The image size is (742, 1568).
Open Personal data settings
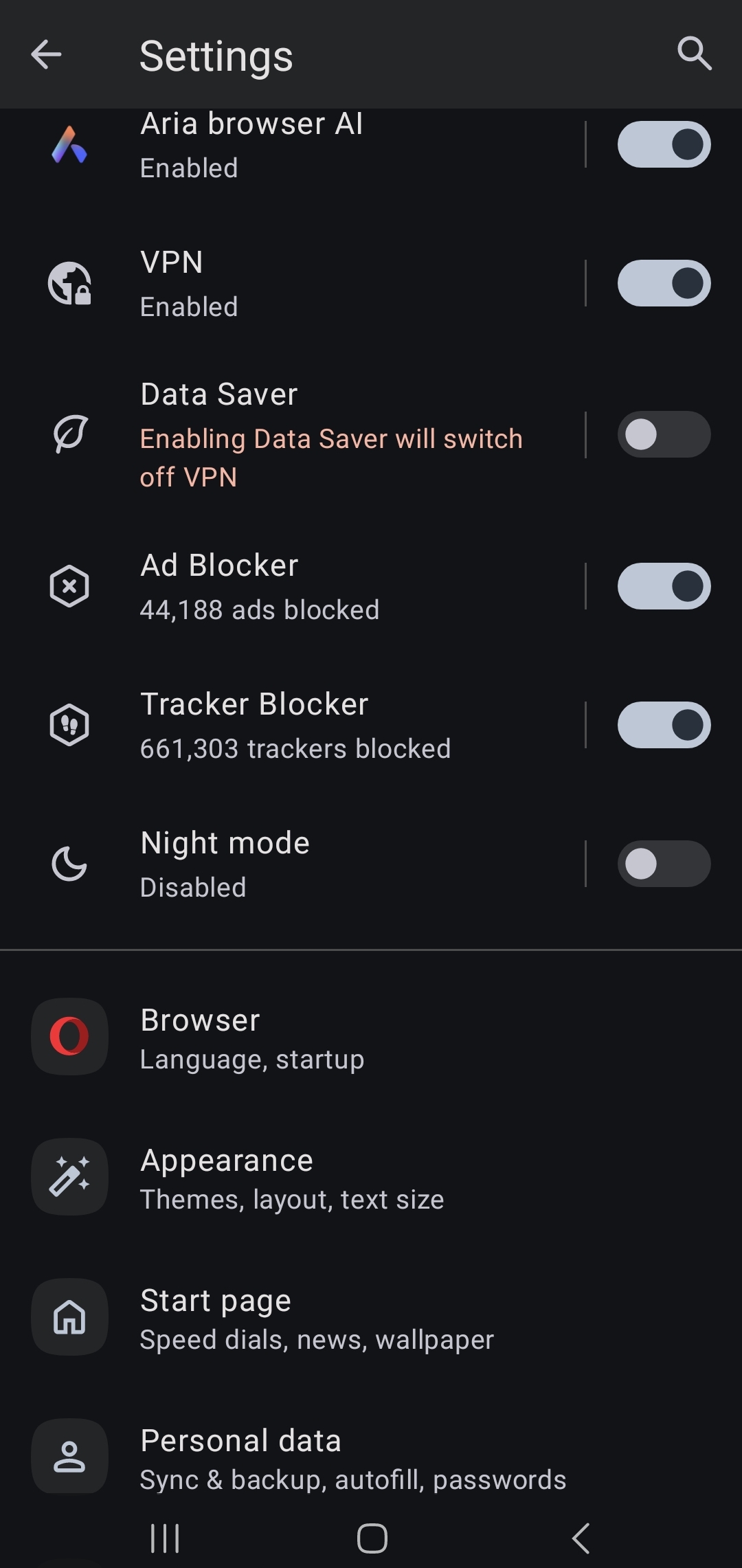tap(352, 1458)
